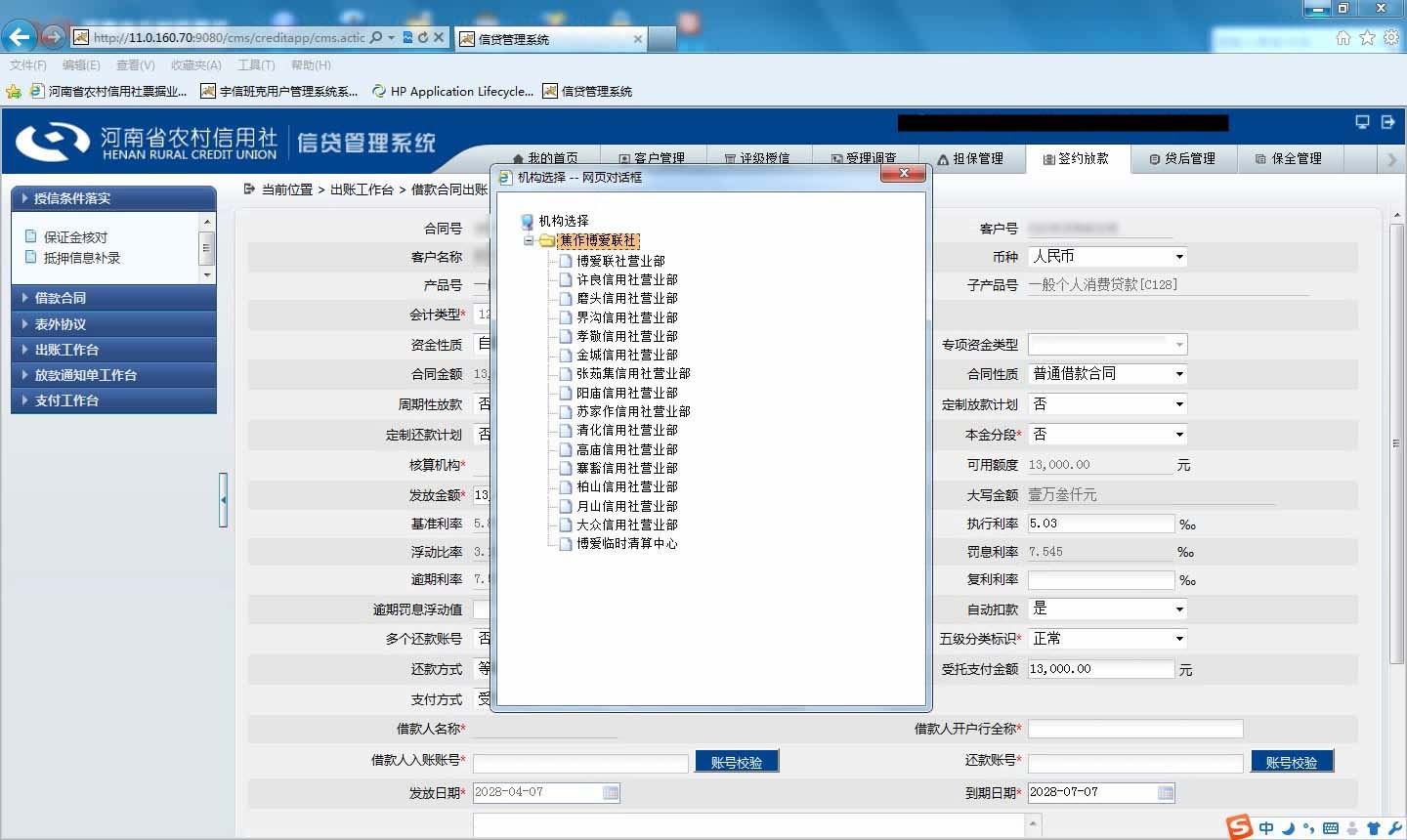This screenshot has height=840, width=1407.
Task: Switch to the 签约放款 navigation tab
Action: [1076, 158]
